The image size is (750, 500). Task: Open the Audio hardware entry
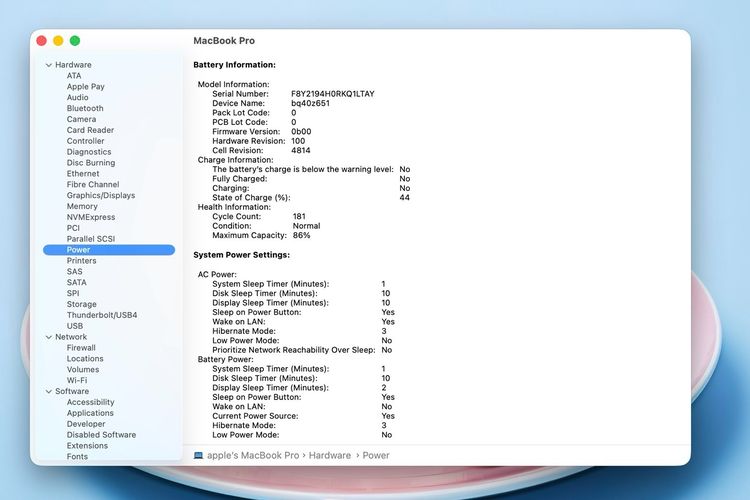[77, 98]
